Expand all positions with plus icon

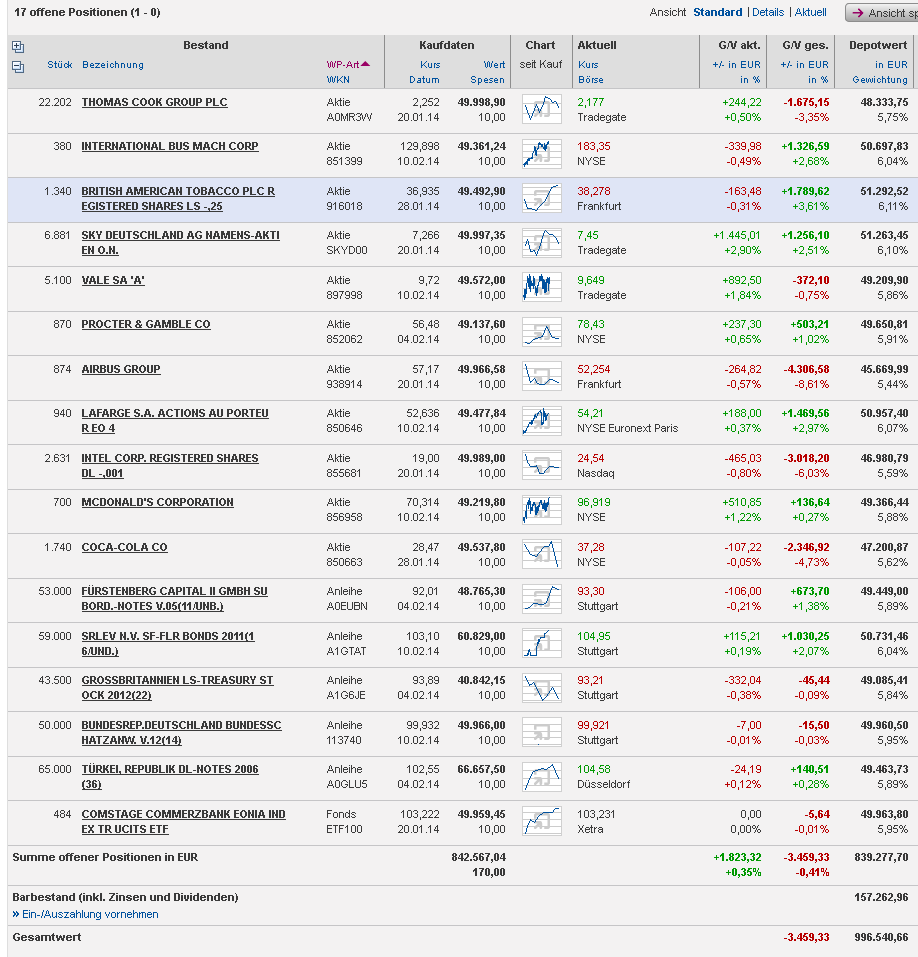18,47
